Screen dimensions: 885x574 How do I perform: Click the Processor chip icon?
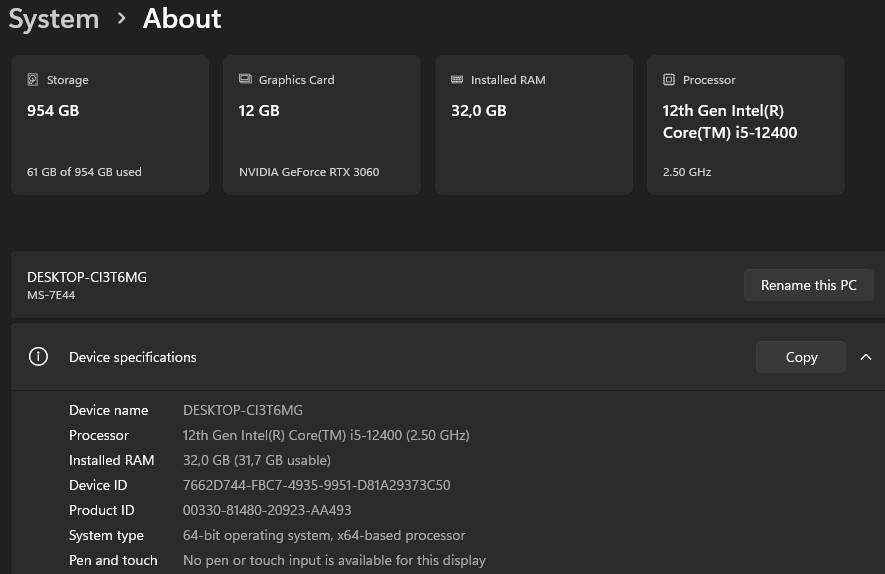pos(669,80)
